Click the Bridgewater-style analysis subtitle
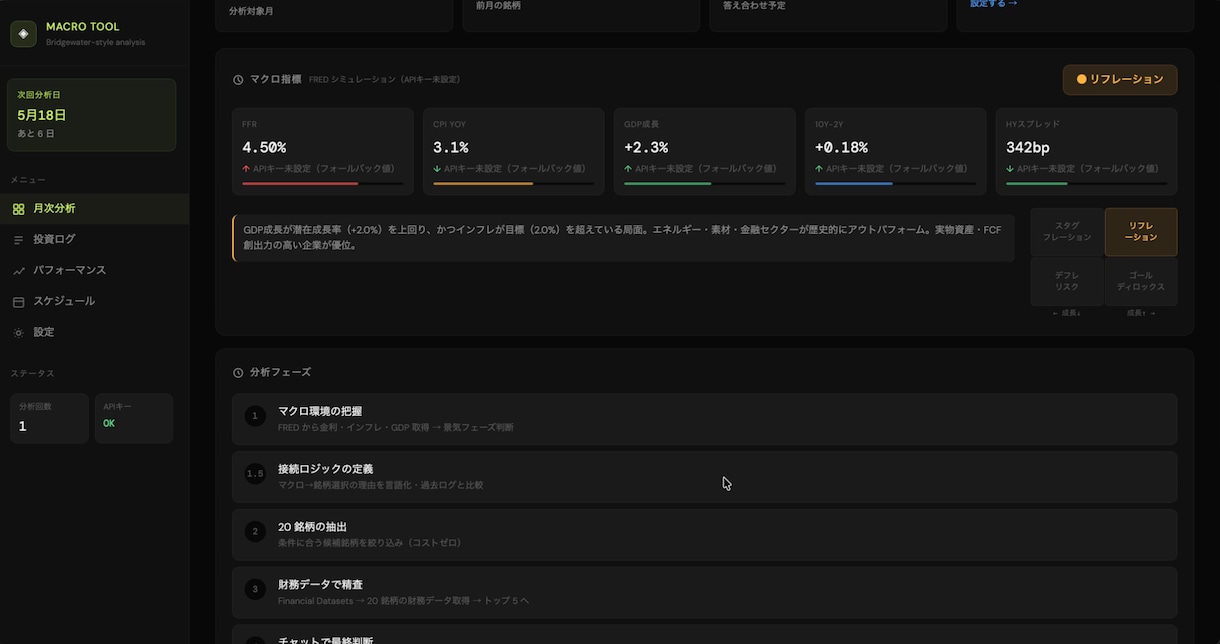 [x=95, y=42]
